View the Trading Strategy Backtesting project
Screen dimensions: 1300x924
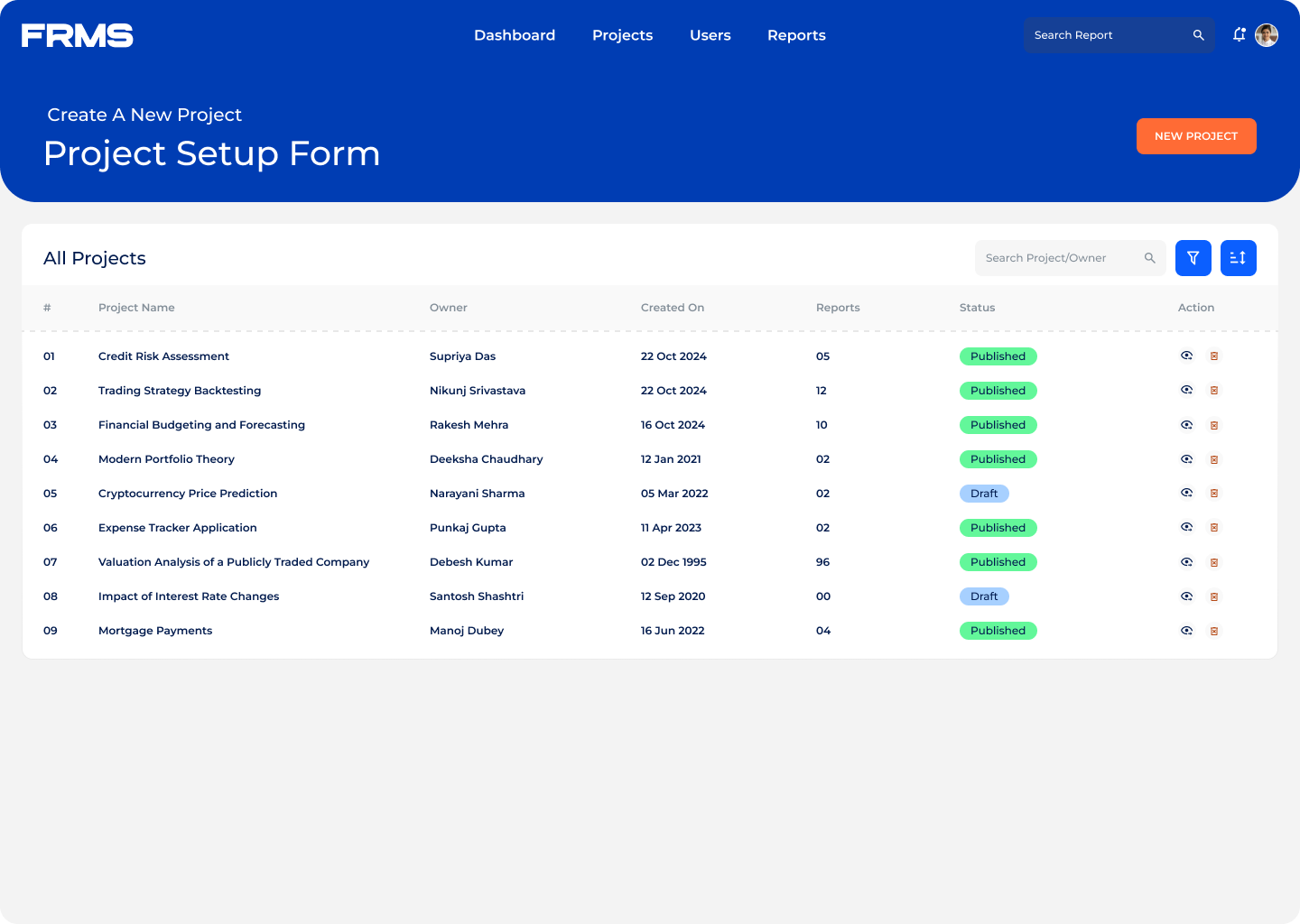[1186, 391]
